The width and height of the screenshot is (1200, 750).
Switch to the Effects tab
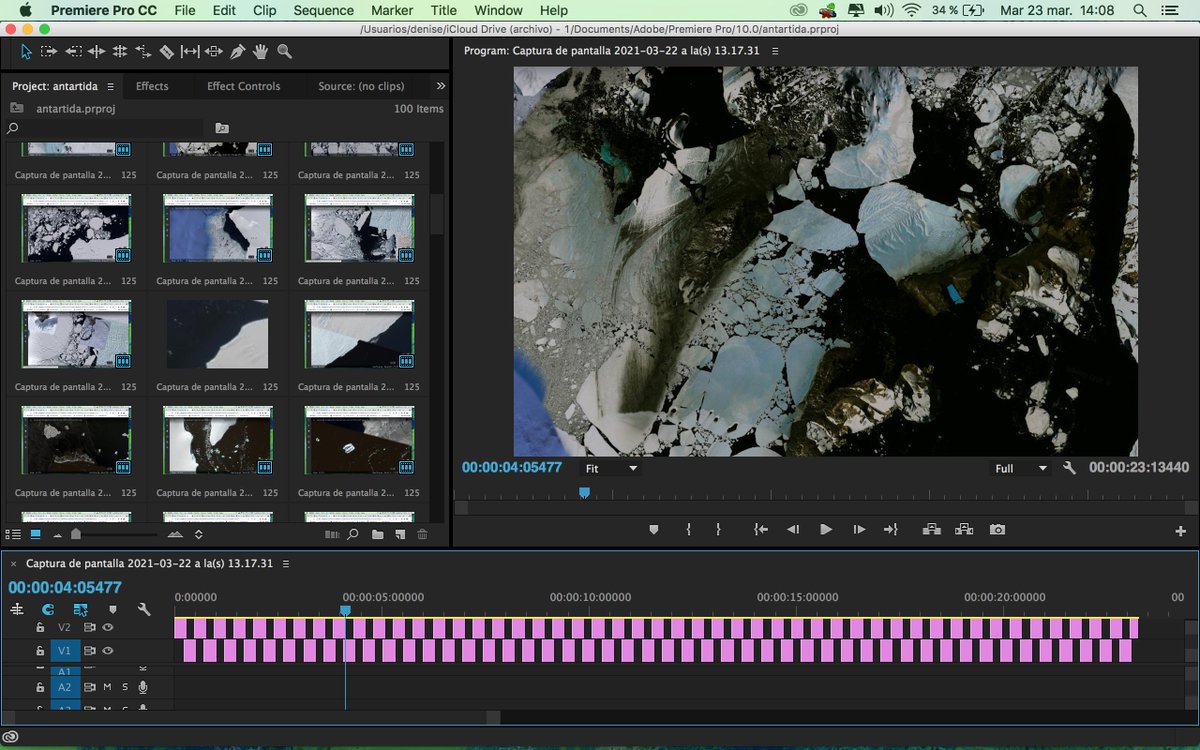(x=152, y=86)
